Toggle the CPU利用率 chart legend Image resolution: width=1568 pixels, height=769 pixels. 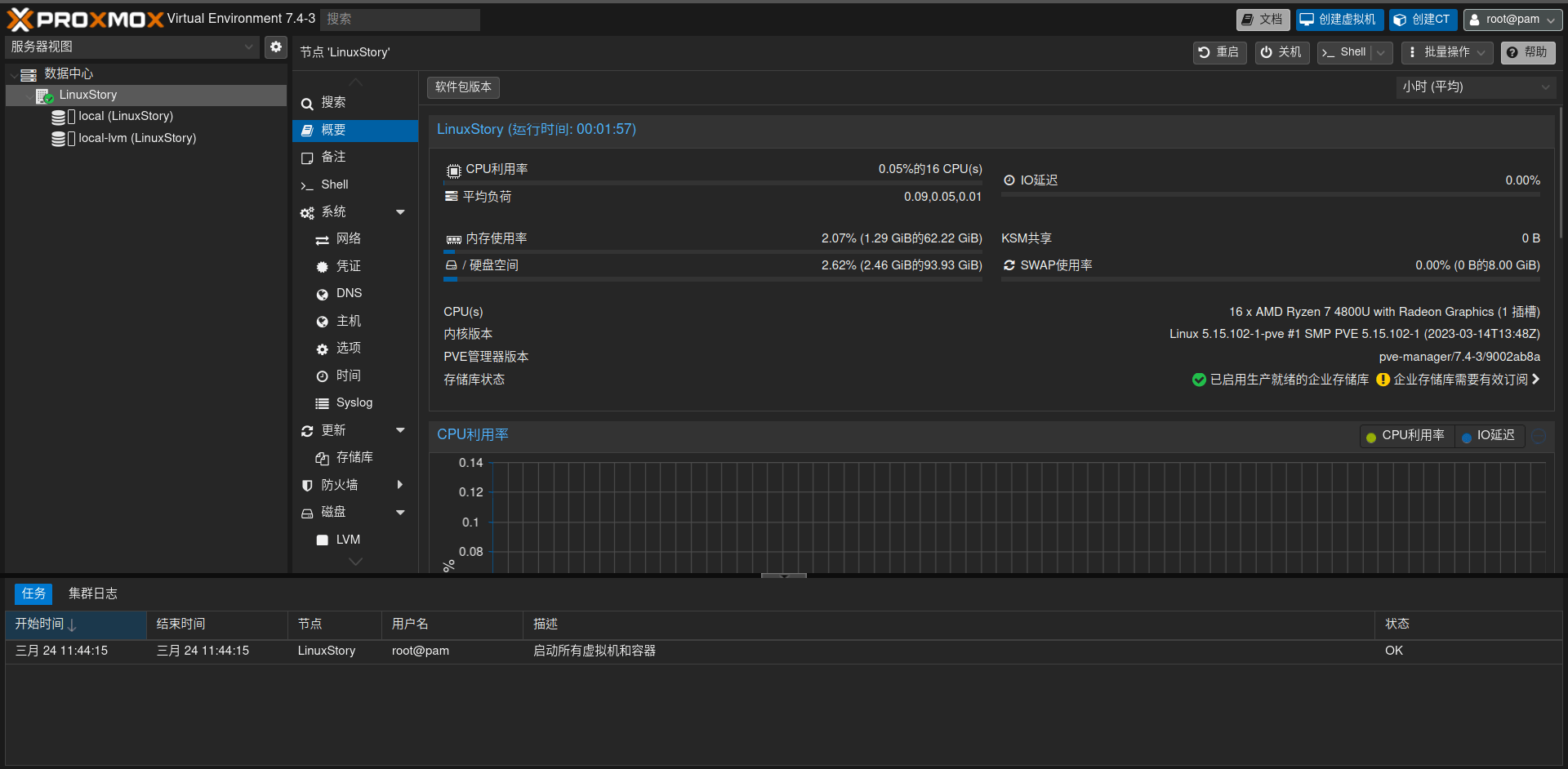[1405, 435]
